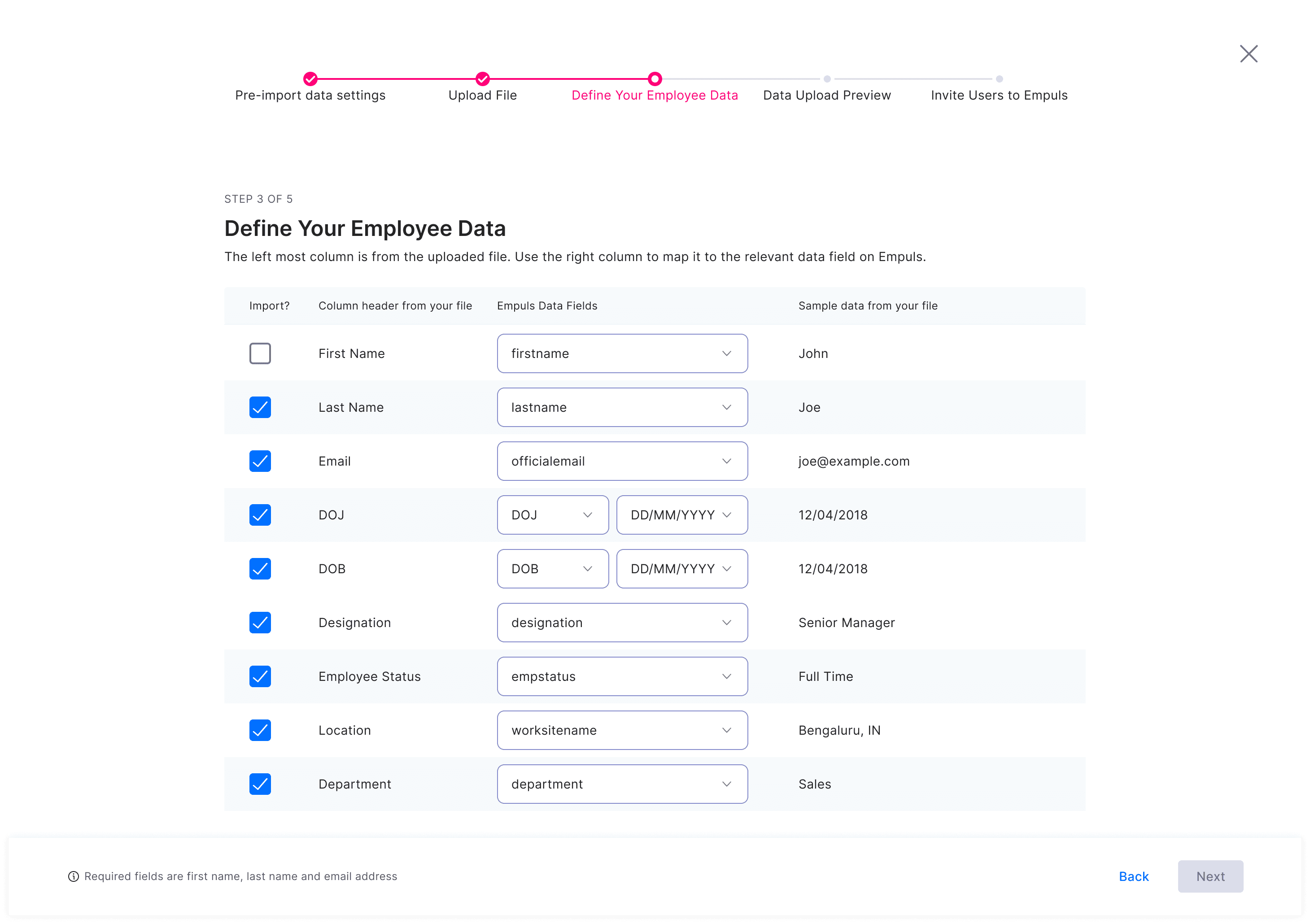
Task: Expand the worksitename field dropdown
Action: pyautogui.click(x=623, y=730)
